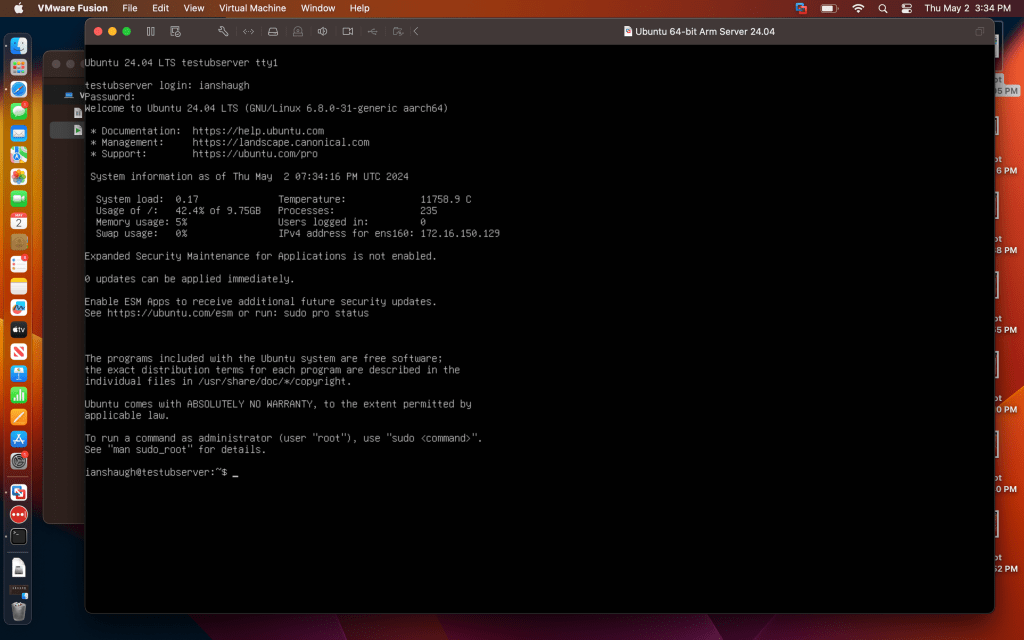This screenshot has height=640, width=1024.
Task: Click the Help menu item
Action: (x=360, y=8)
